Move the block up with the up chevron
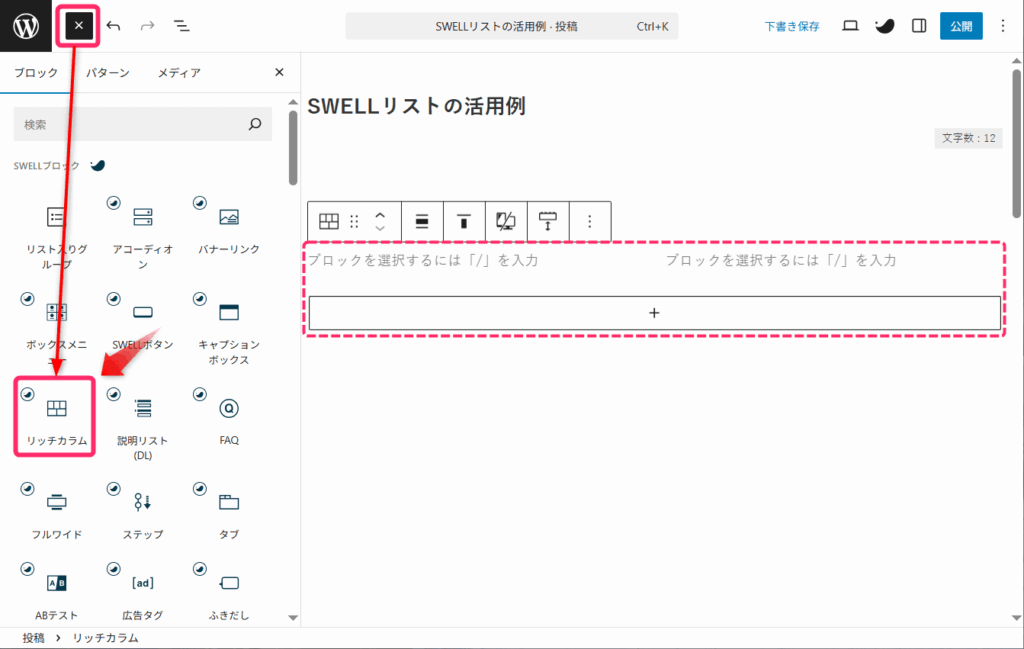This screenshot has height=649, width=1024. coord(380,215)
